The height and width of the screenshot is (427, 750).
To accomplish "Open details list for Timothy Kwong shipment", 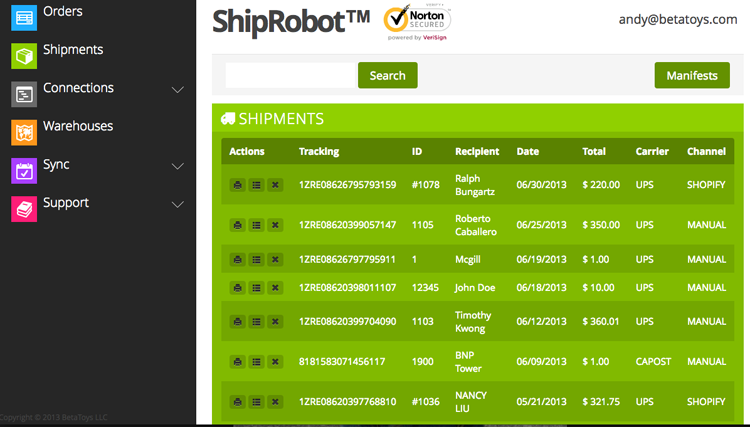I will (x=256, y=322).
